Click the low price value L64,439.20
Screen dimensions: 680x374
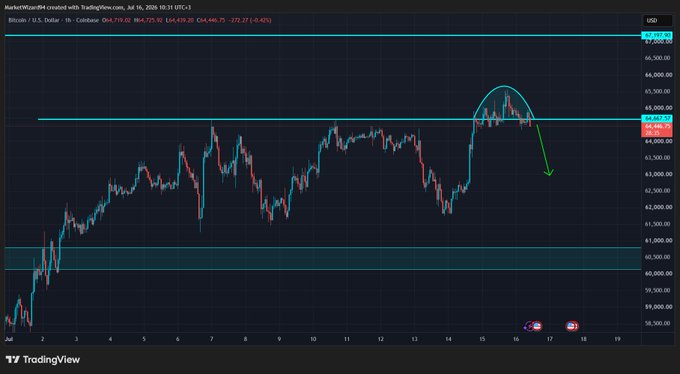pyautogui.click(x=180, y=20)
